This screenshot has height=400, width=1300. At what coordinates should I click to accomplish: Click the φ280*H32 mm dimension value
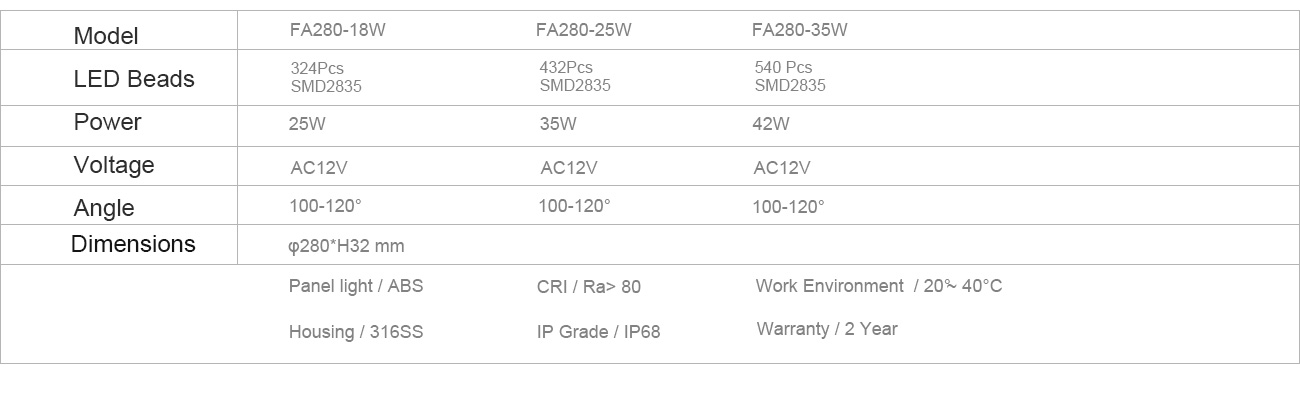coord(346,246)
